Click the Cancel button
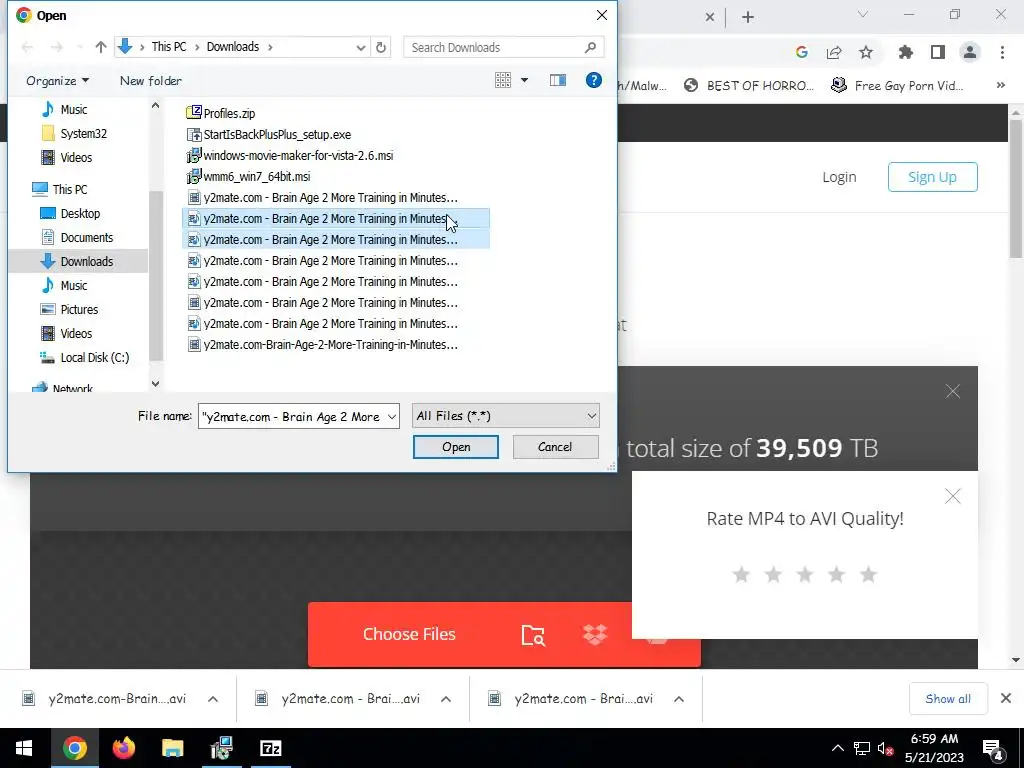 tap(555, 447)
